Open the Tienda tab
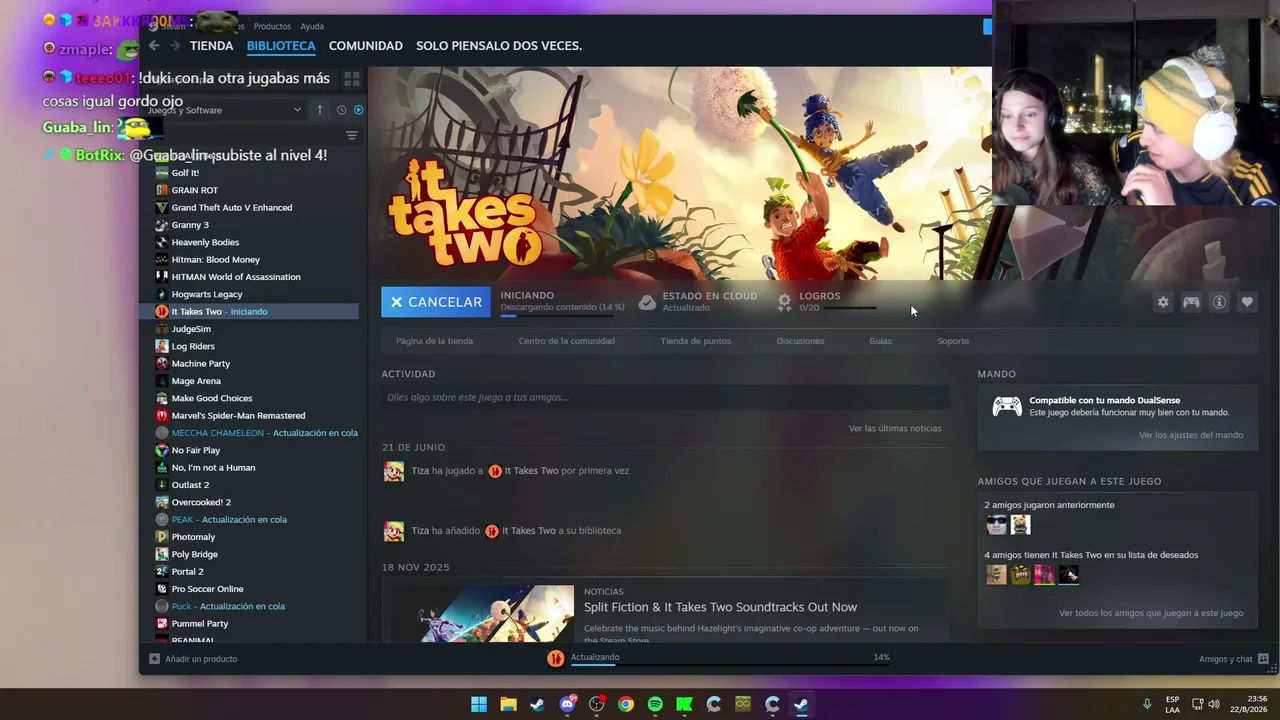 pos(211,46)
